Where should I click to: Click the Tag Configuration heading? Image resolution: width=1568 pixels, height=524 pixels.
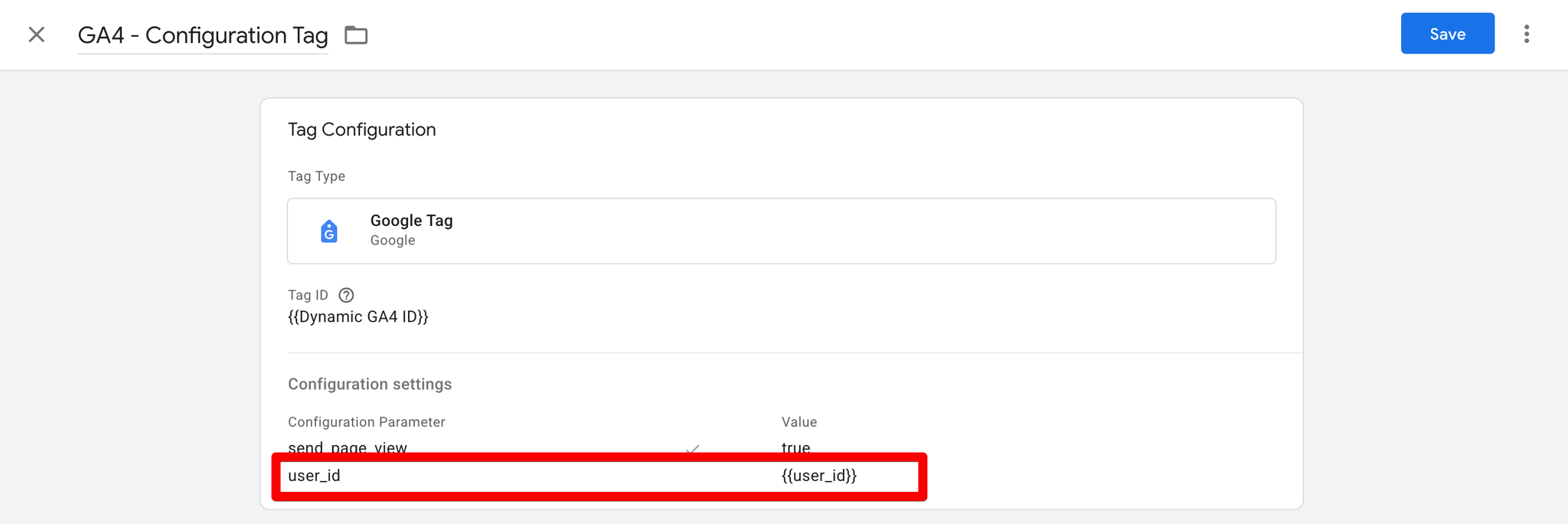pyautogui.click(x=361, y=129)
